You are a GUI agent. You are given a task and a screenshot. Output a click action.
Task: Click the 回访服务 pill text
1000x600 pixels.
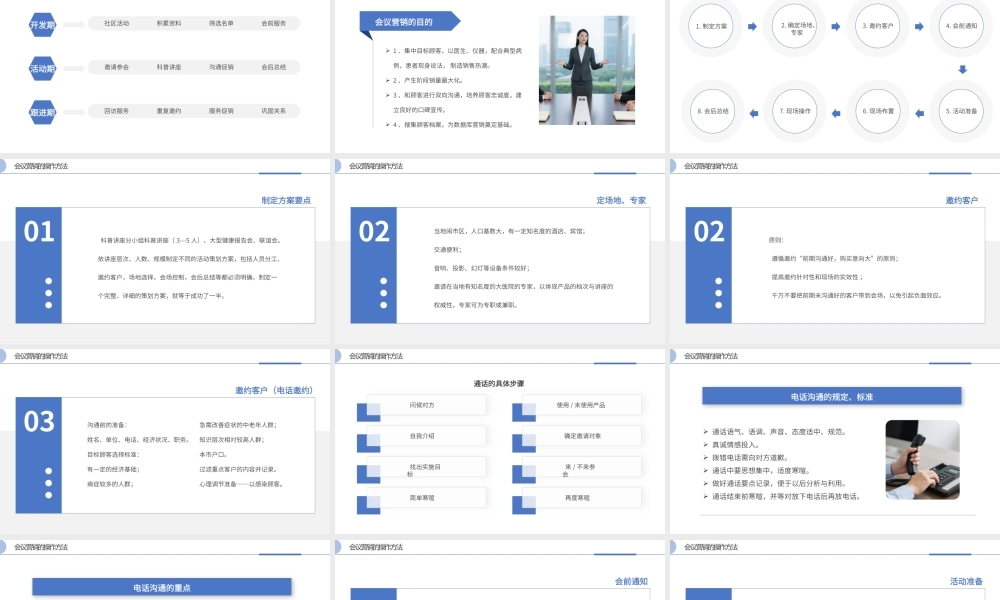coord(117,111)
